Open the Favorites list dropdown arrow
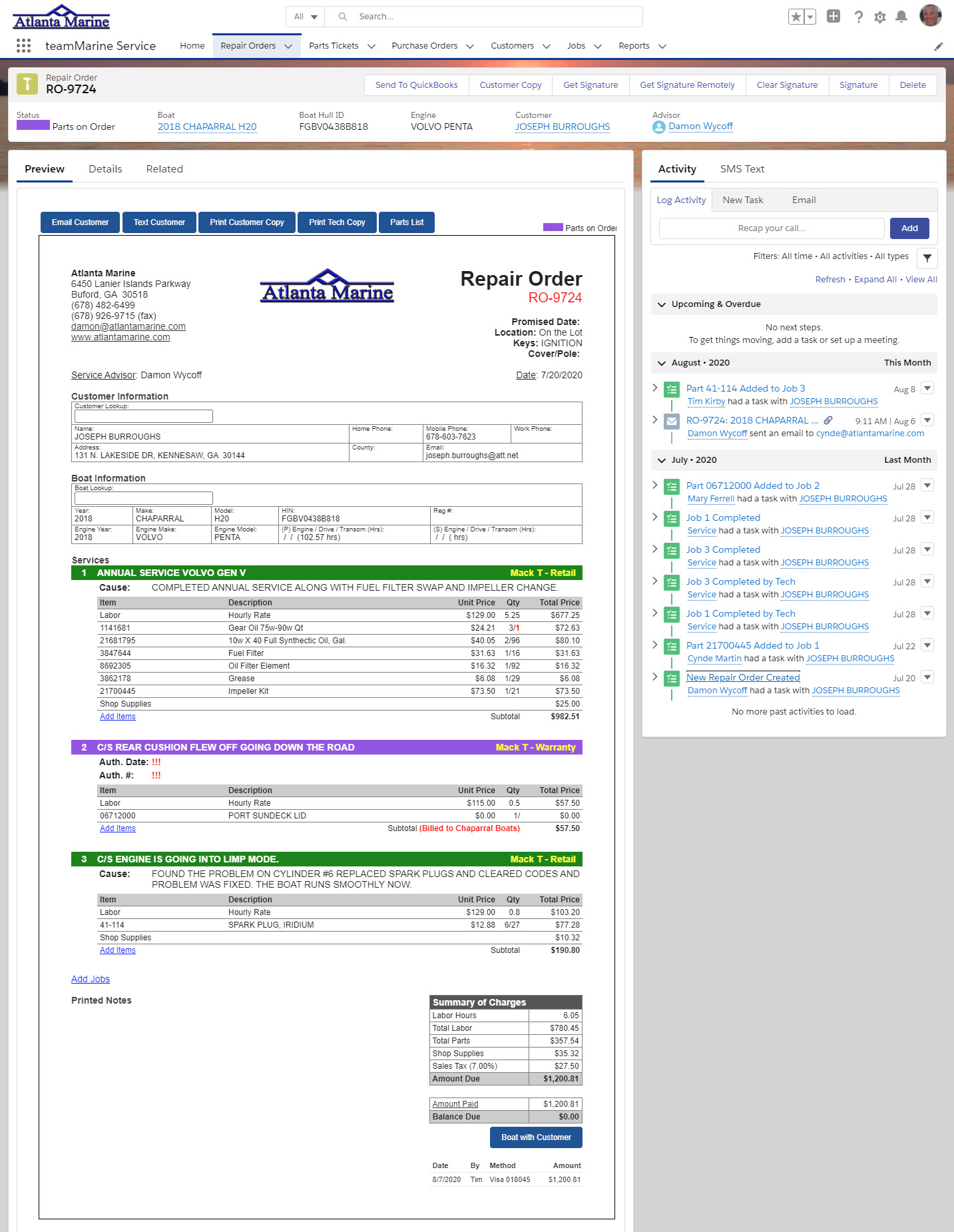The width and height of the screenshot is (954, 1232). click(x=810, y=17)
